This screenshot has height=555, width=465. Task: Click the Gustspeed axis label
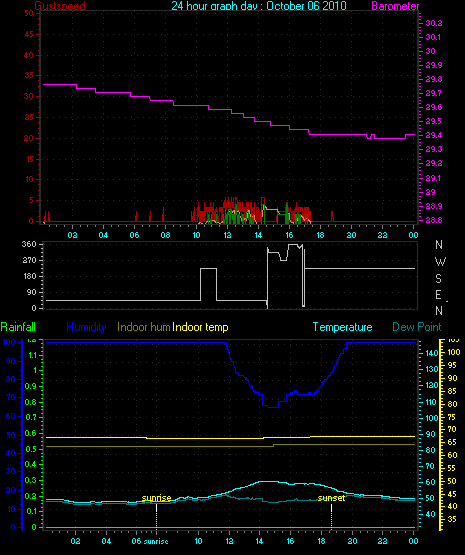60,6
